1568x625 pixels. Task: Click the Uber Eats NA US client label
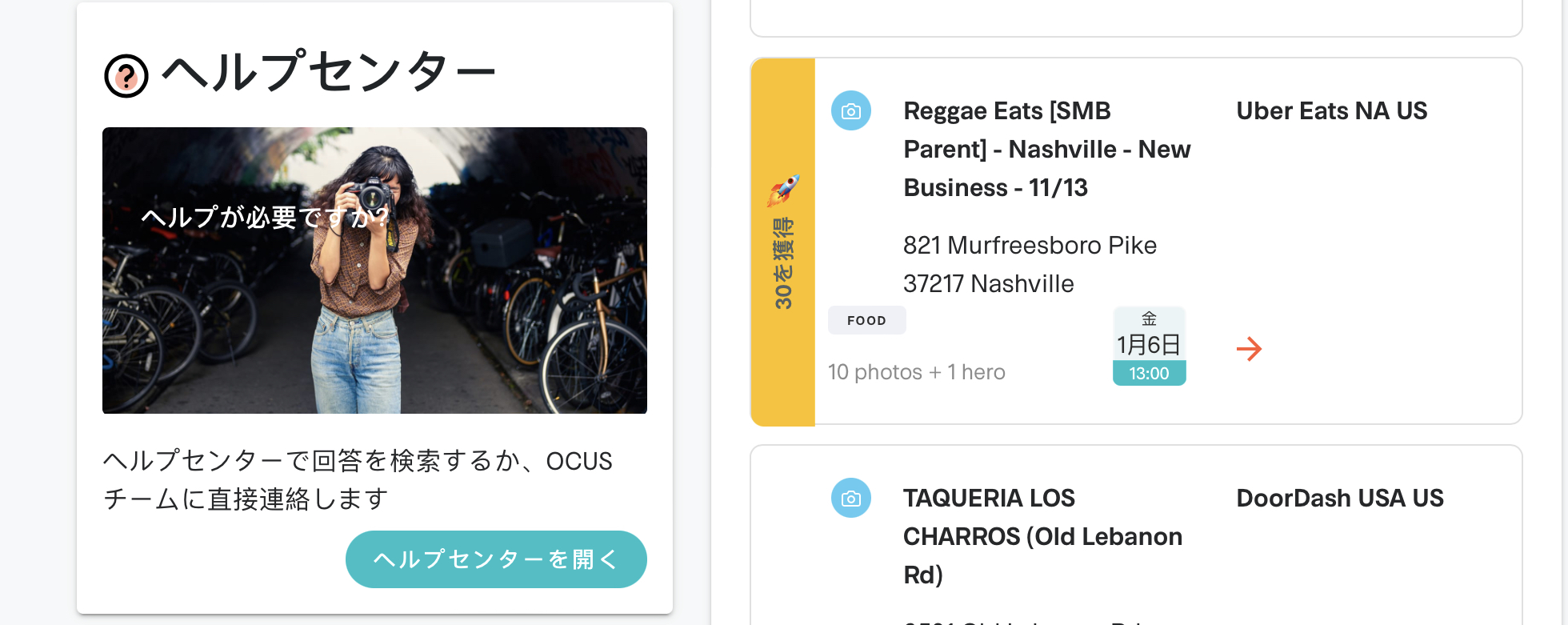tap(1332, 110)
